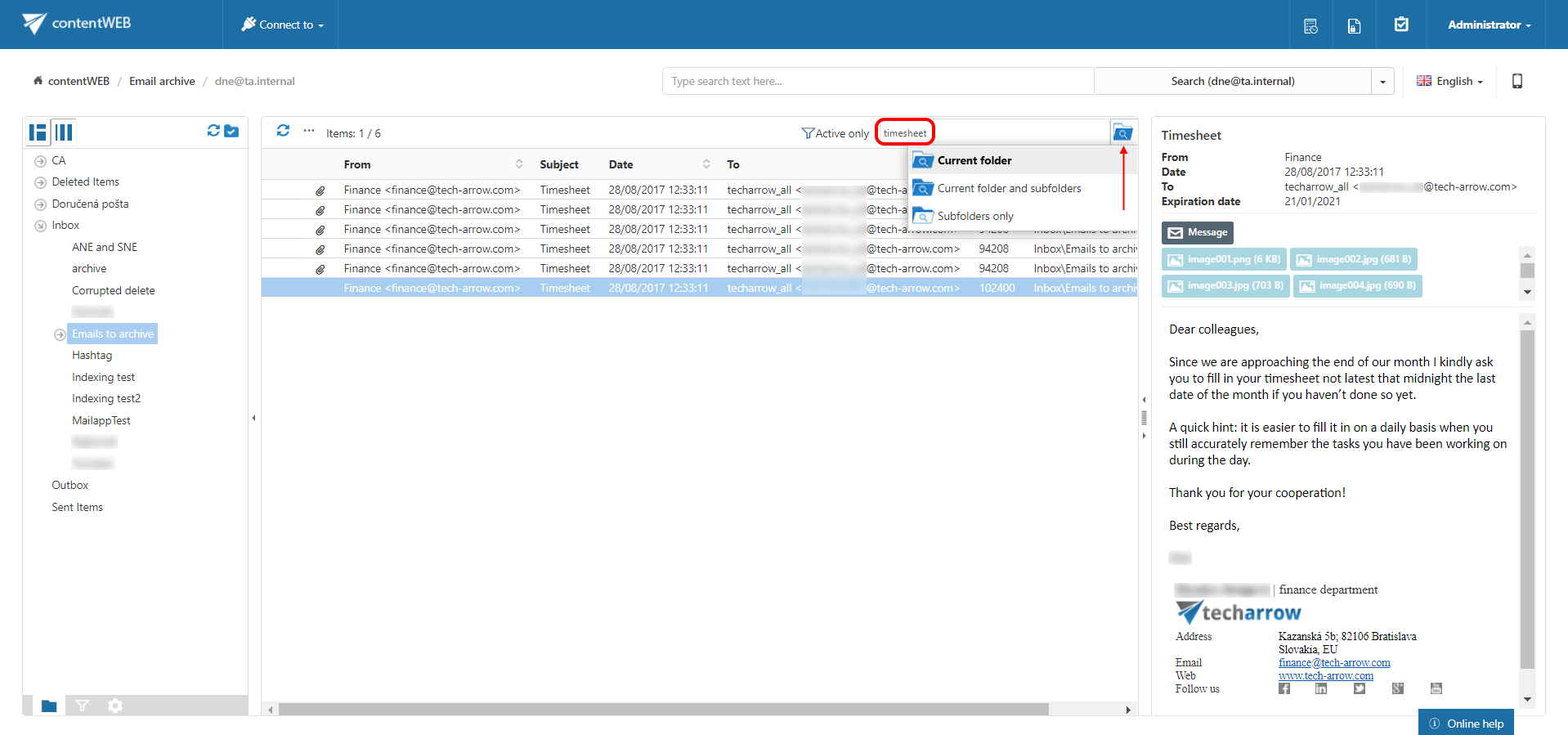Screen dimensions: 1568x735
Task: Open the Outbox folder
Action: (69, 485)
